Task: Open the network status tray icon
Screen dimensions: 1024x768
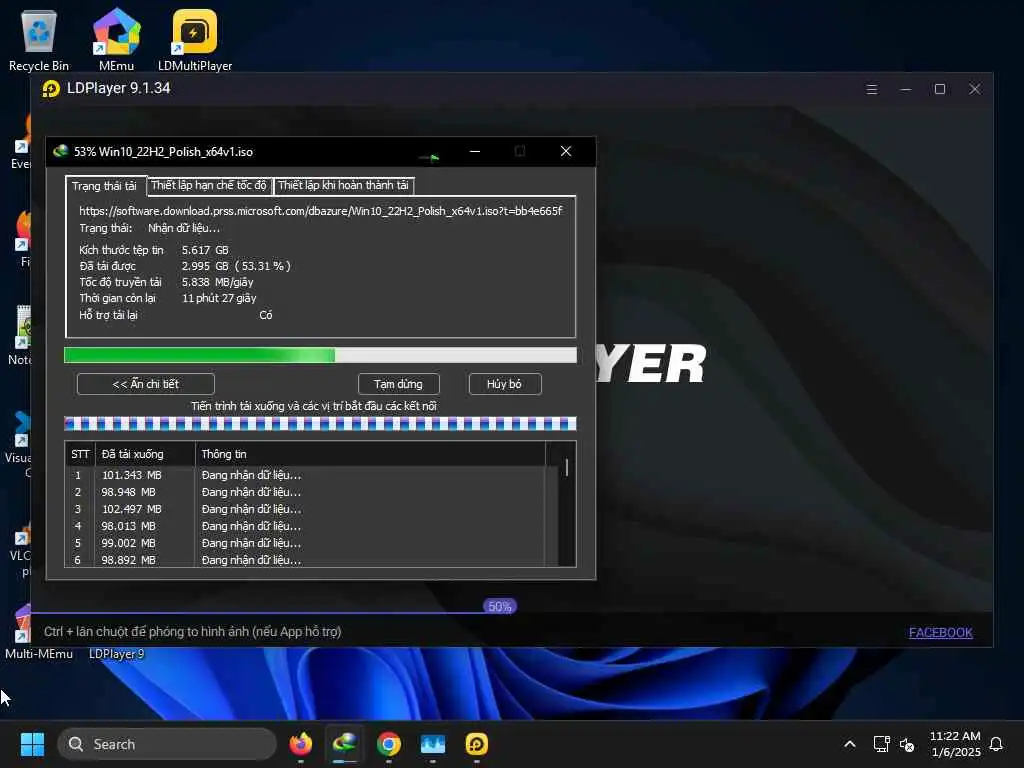Action: [x=882, y=744]
